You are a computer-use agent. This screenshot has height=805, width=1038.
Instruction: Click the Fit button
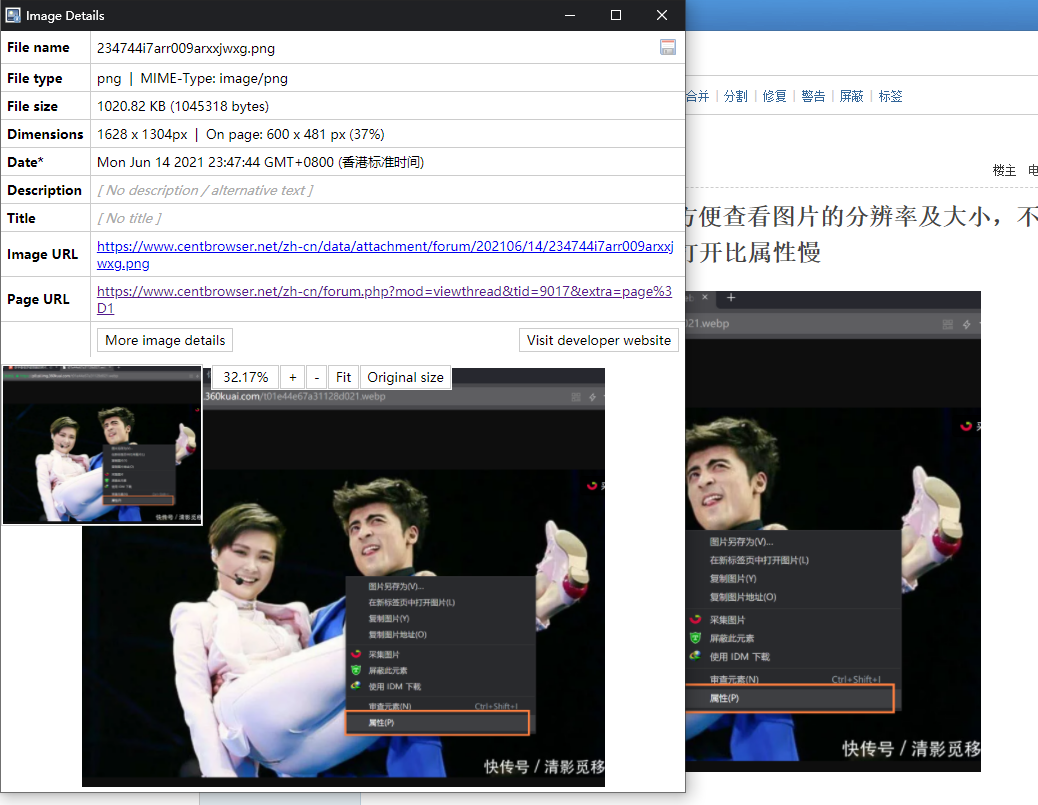pyautogui.click(x=344, y=377)
